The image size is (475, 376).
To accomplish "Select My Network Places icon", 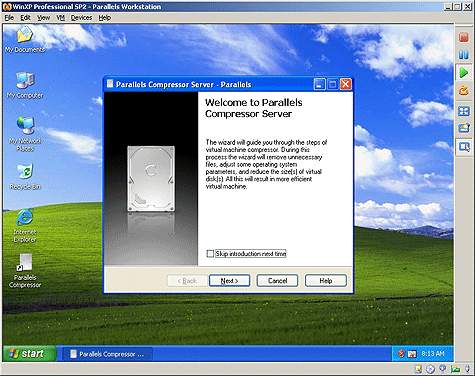I will 25,134.
